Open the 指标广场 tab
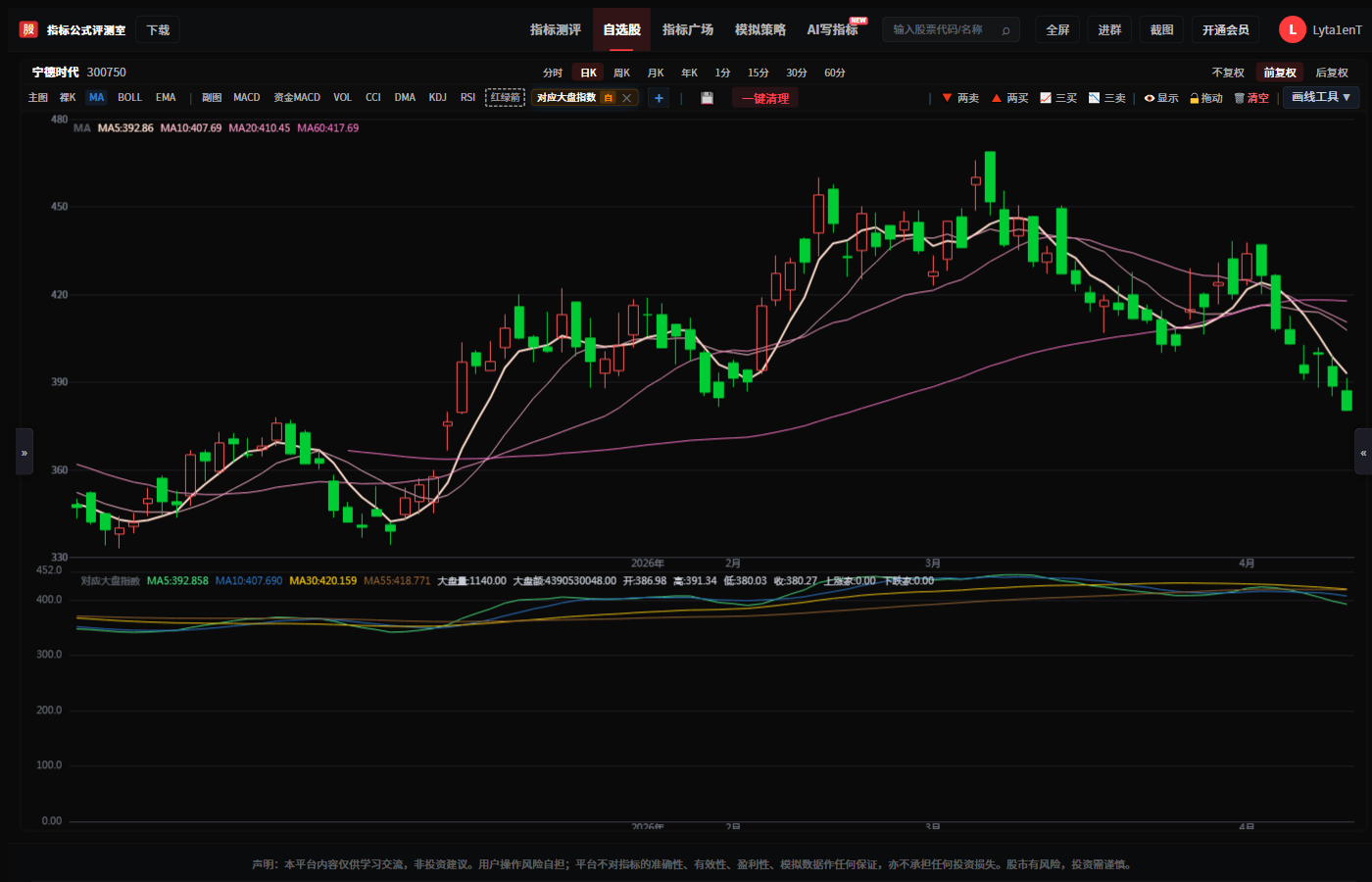The height and width of the screenshot is (882, 1372). pos(688,30)
